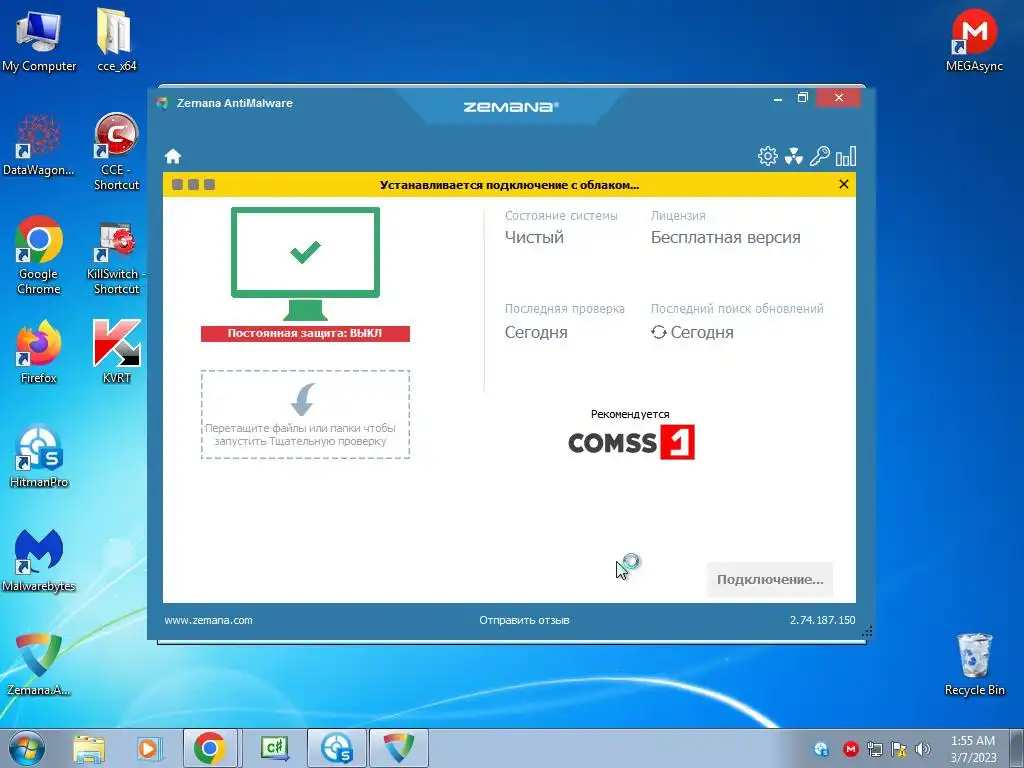Switch to Chrome in taskbar

click(210, 748)
